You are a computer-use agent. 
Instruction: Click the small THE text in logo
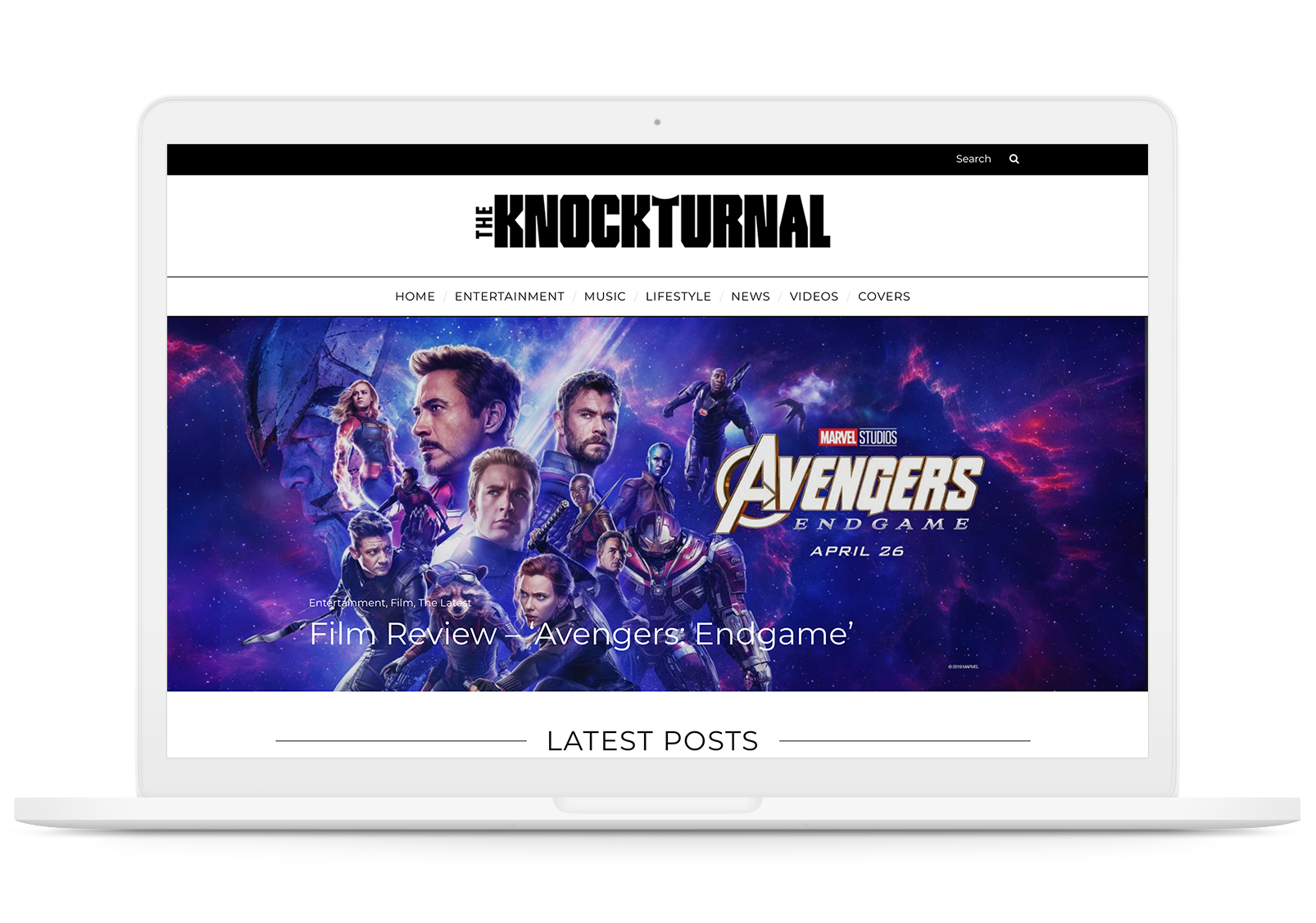tap(484, 223)
